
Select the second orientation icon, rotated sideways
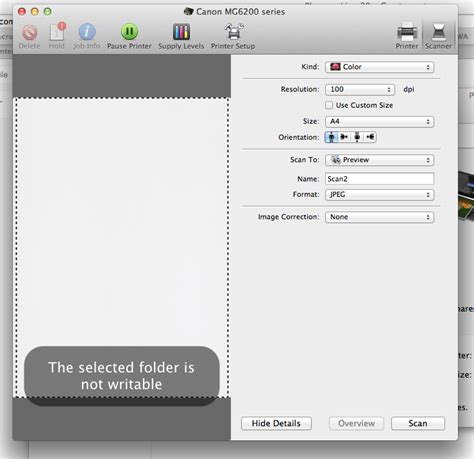coord(344,137)
